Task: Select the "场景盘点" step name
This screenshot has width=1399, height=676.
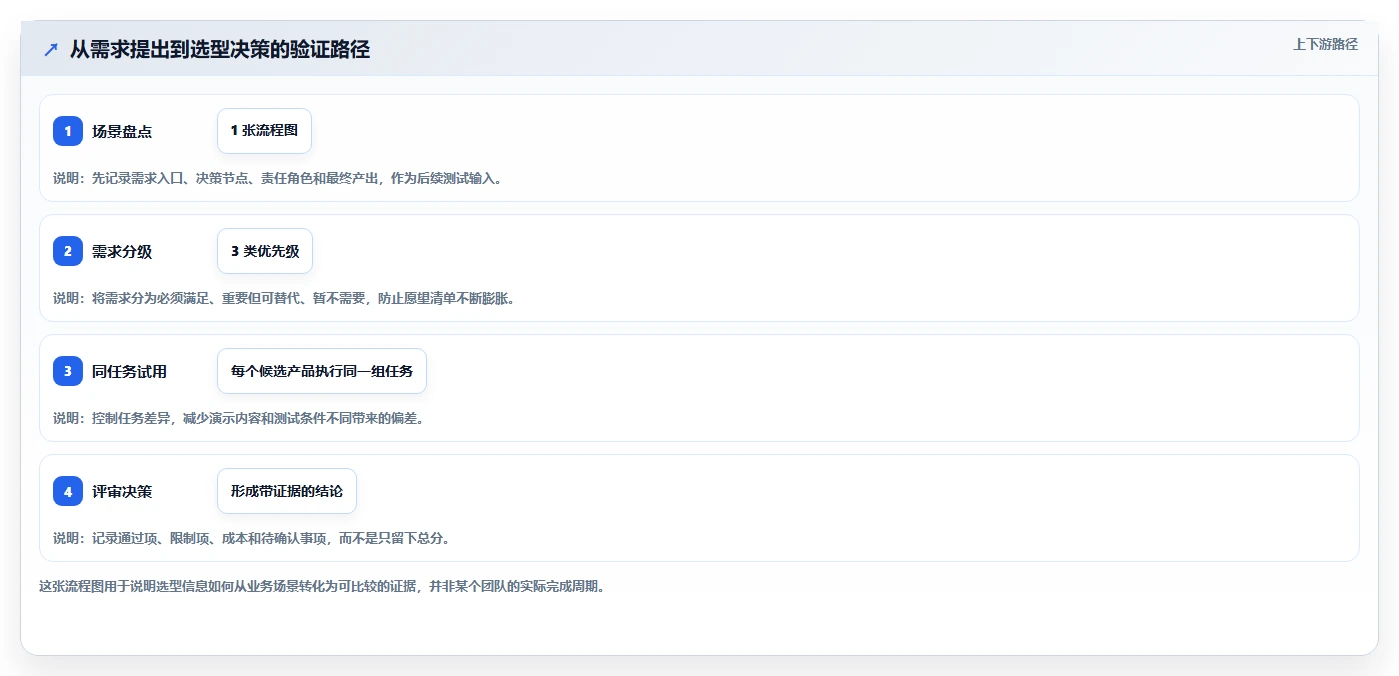Action: point(122,131)
